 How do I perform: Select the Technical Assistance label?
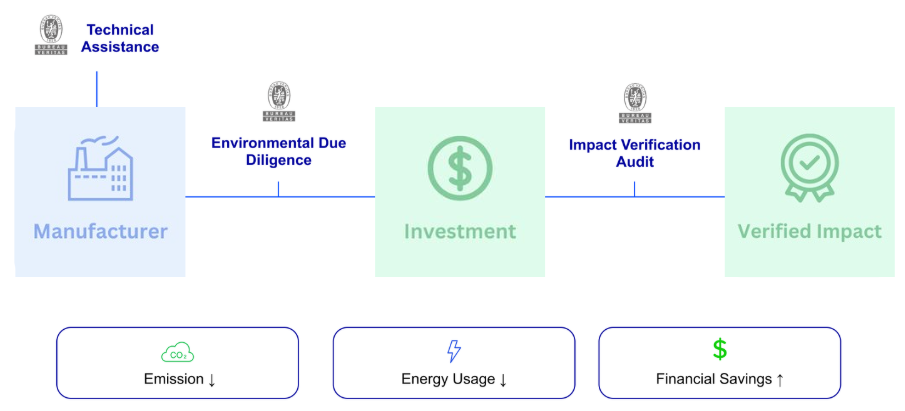(120, 38)
